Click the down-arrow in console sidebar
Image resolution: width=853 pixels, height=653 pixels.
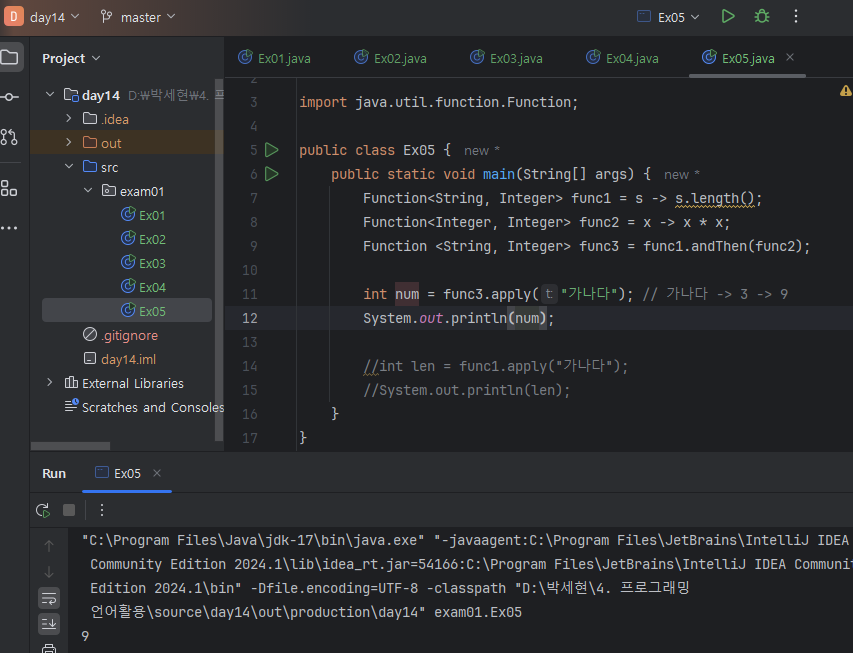49,572
